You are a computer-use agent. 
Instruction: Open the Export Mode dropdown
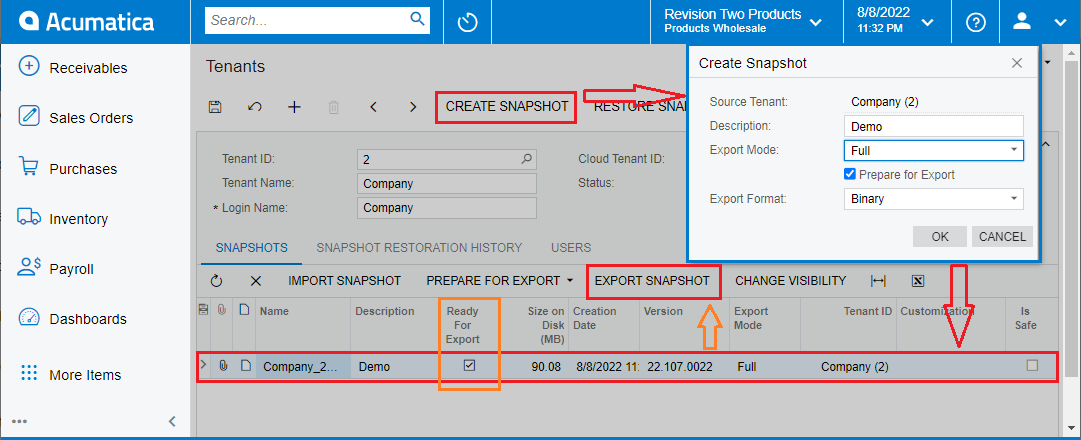tap(1015, 150)
